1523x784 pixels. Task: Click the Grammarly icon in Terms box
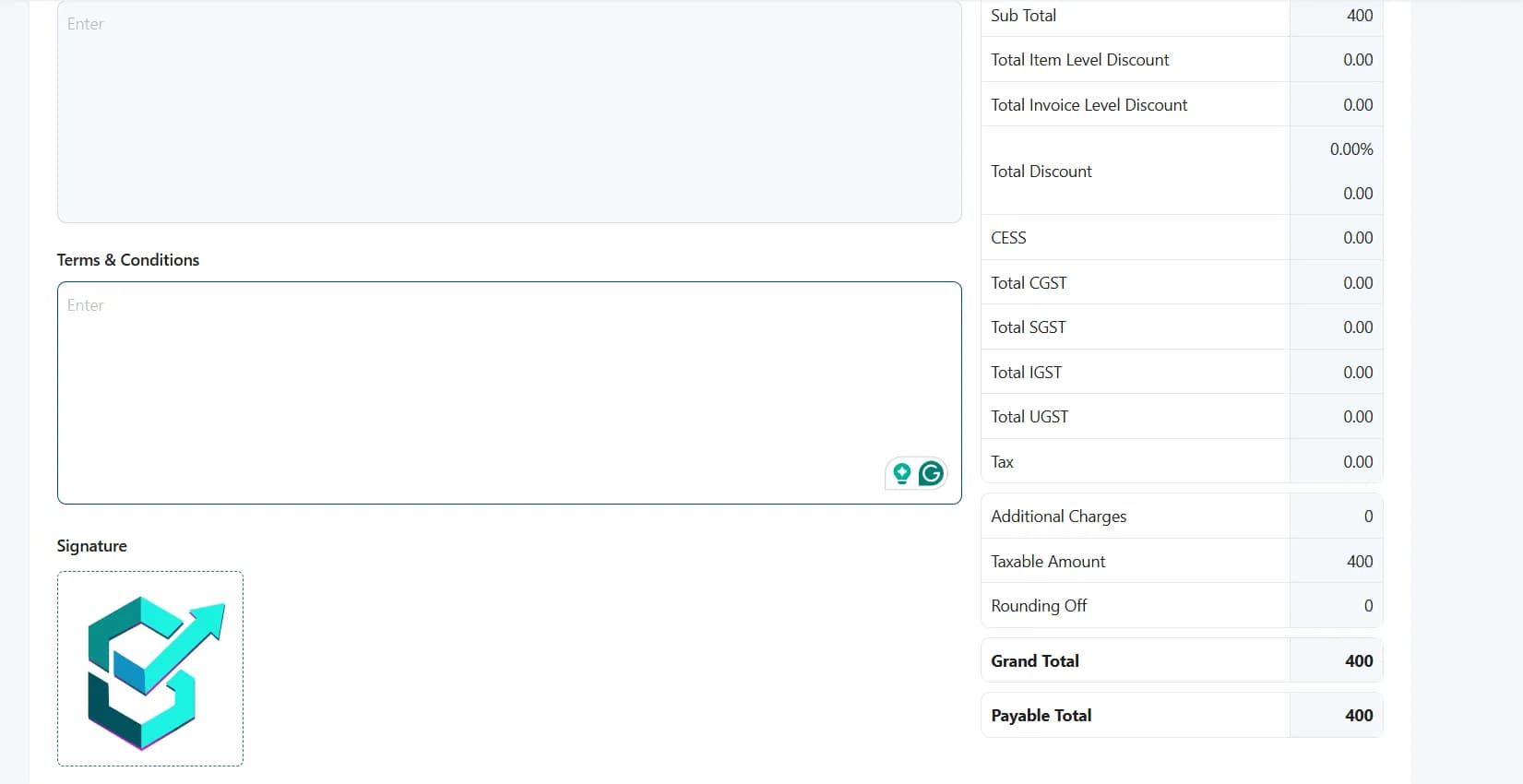click(x=932, y=473)
